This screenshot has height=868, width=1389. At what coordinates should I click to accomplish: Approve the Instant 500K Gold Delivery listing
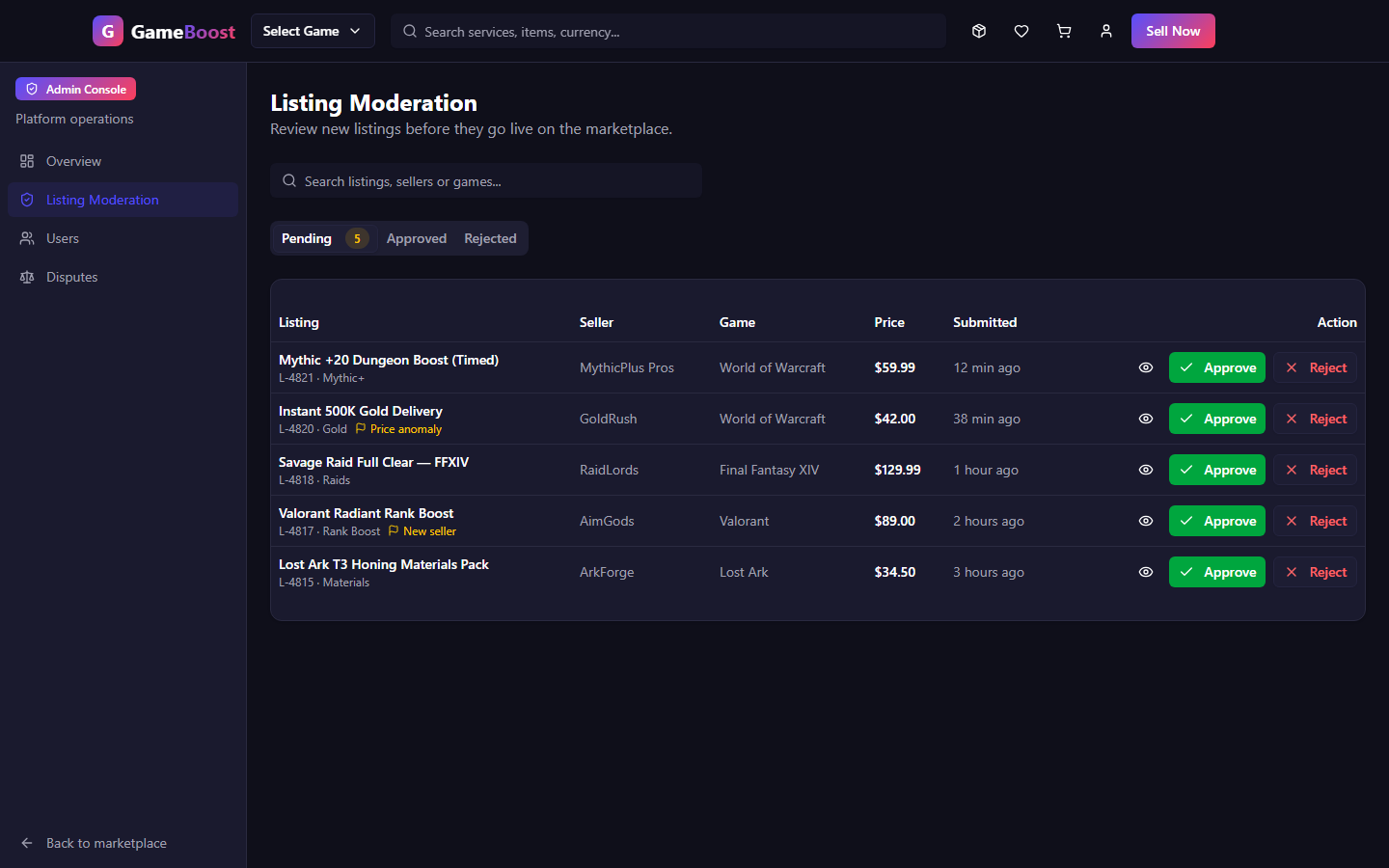(x=1217, y=419)
